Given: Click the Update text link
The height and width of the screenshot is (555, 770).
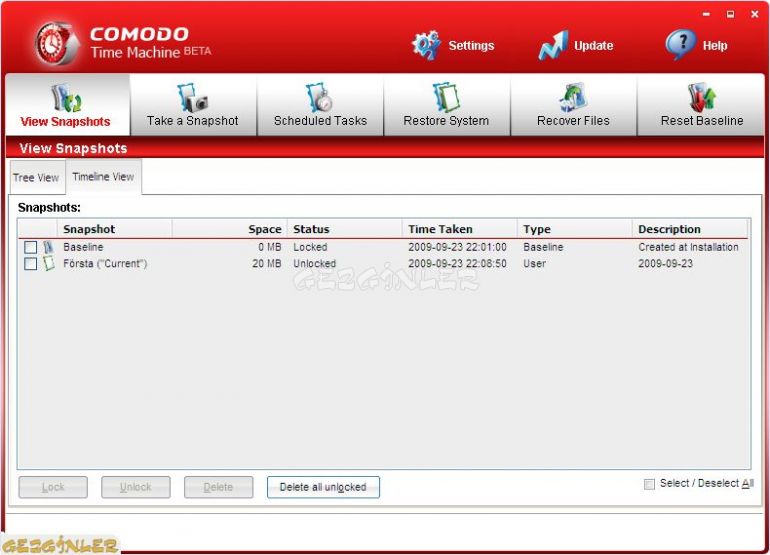Looking at the screenshot, I should pyautogui.click(x=594, y=46).
